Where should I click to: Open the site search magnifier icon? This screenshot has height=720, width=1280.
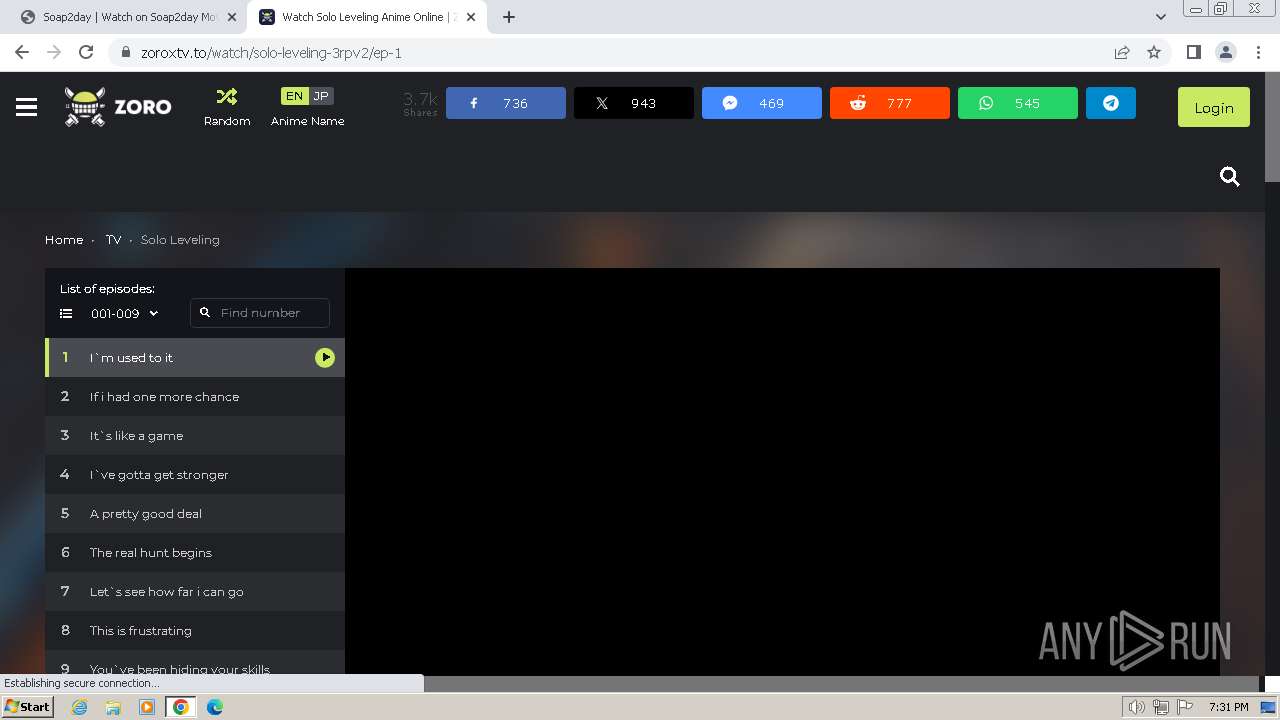[x=1230, y=177]
